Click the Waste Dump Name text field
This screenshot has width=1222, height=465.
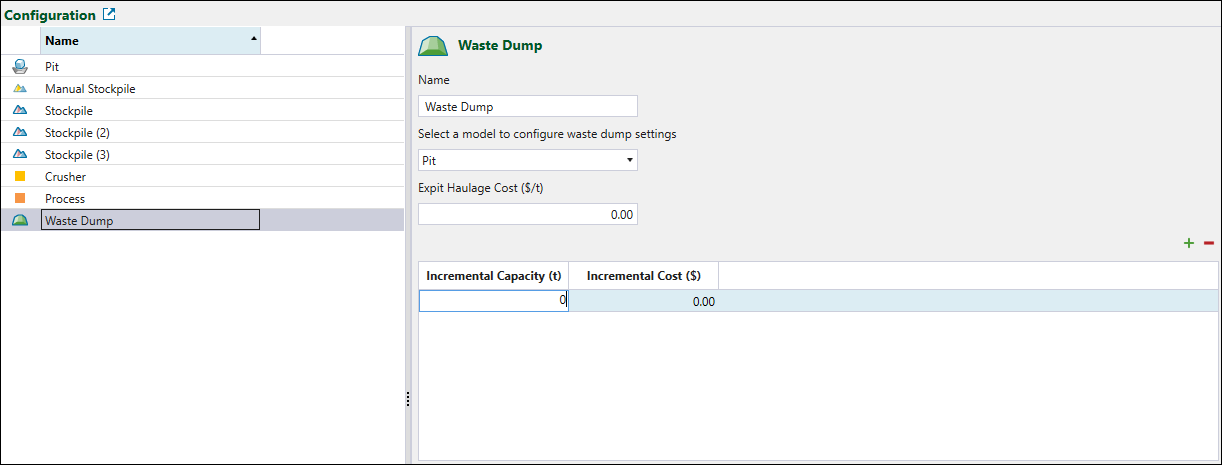[527, 107]
